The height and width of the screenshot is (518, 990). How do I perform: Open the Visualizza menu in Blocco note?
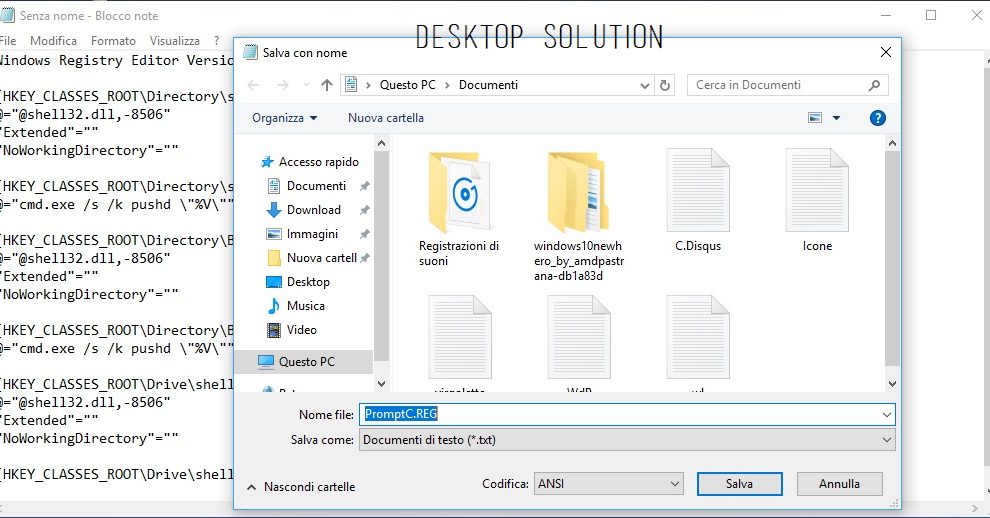coord(175,41)
